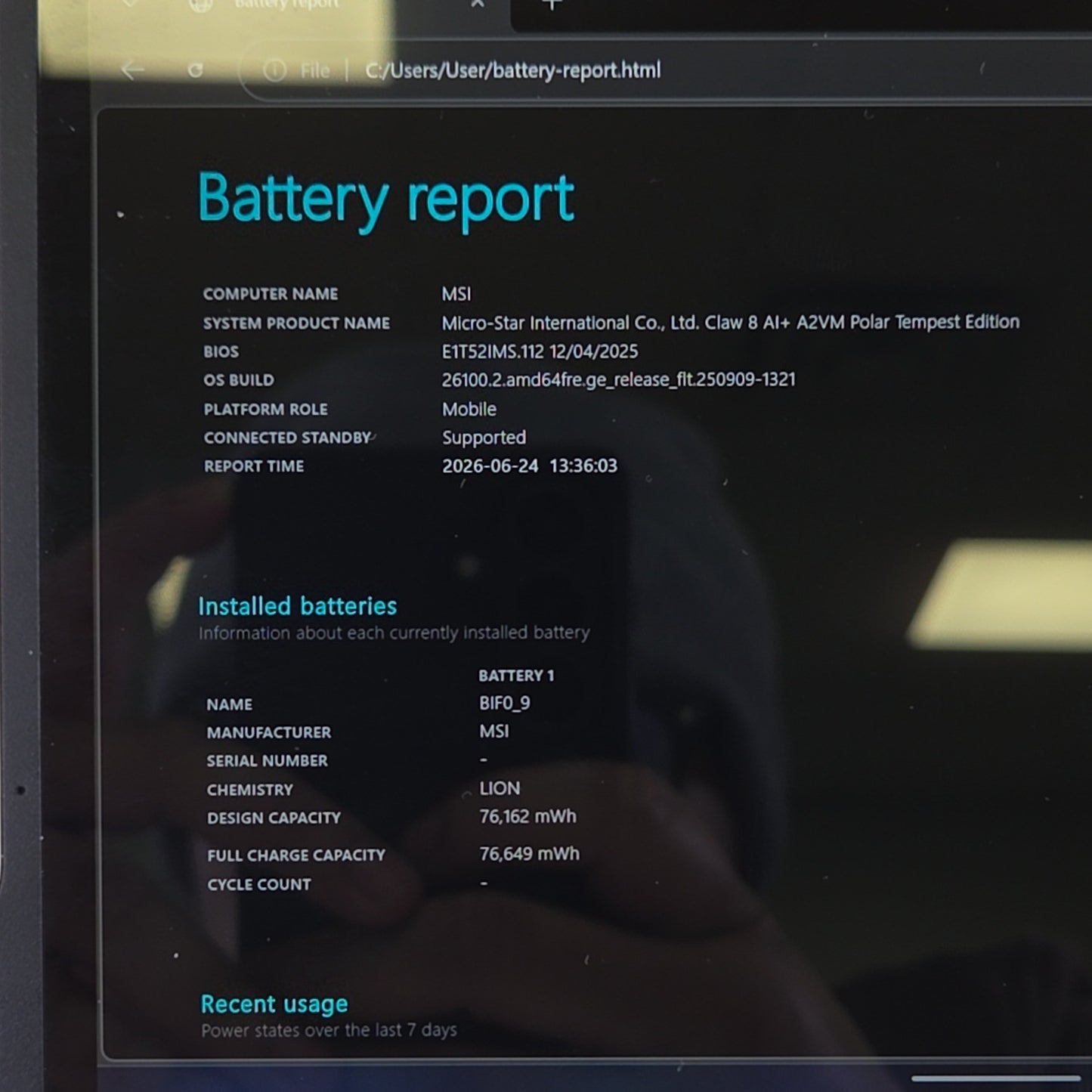Click 'Information about each currently installed battery'
Viewport: 1092px width, 1092px height.
click(394, 633)
